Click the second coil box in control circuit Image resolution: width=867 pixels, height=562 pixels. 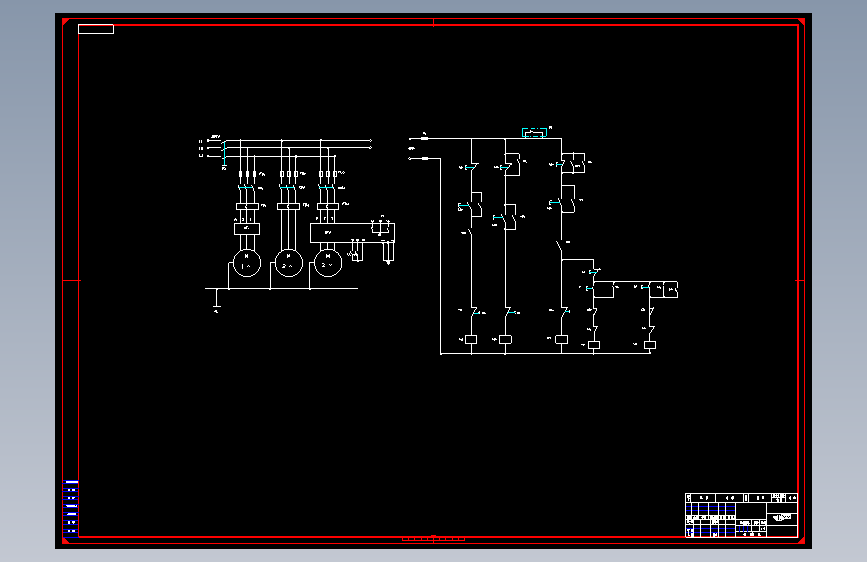[x=505, y=340]
